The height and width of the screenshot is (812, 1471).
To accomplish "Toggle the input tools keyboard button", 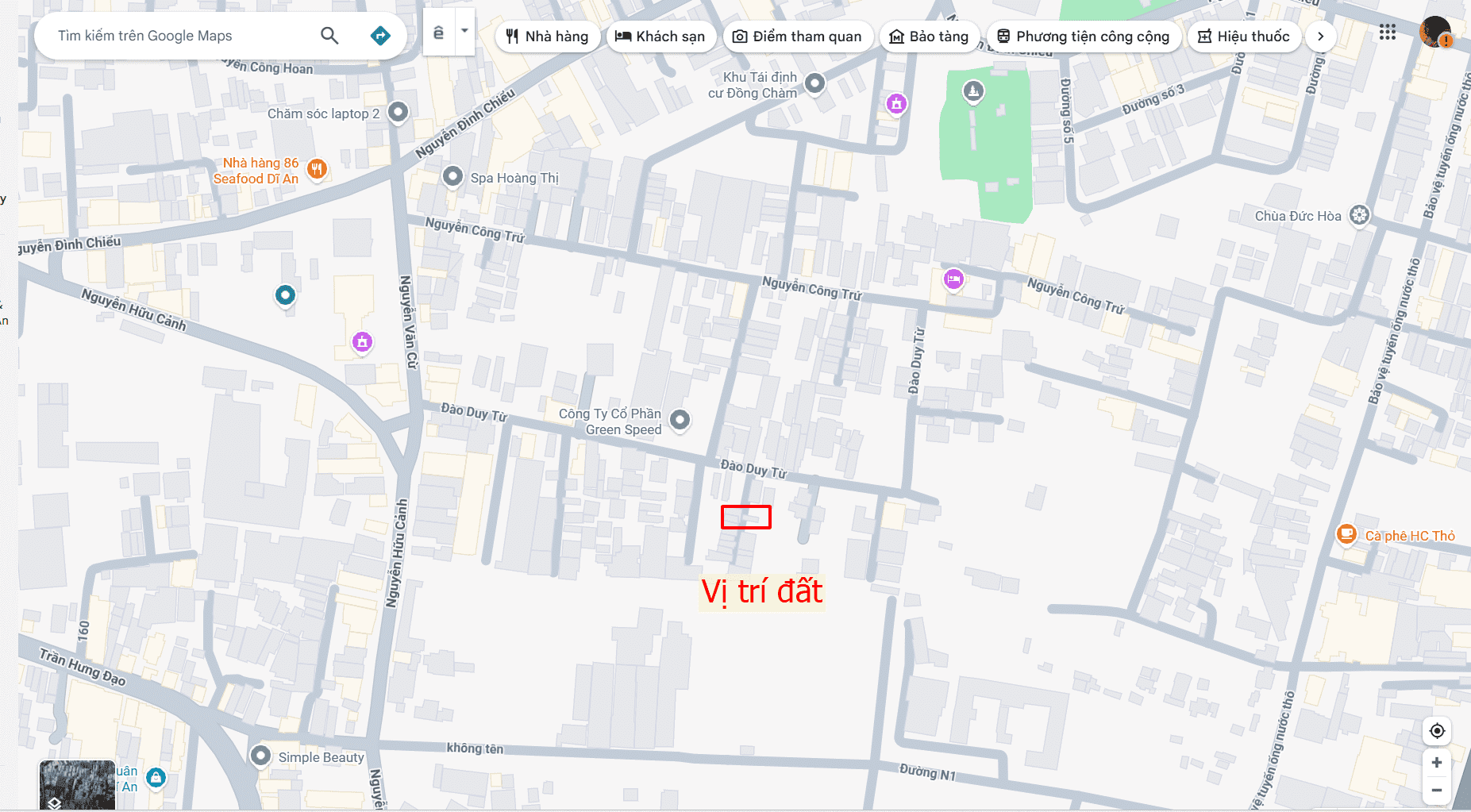I will pos(439,33).
